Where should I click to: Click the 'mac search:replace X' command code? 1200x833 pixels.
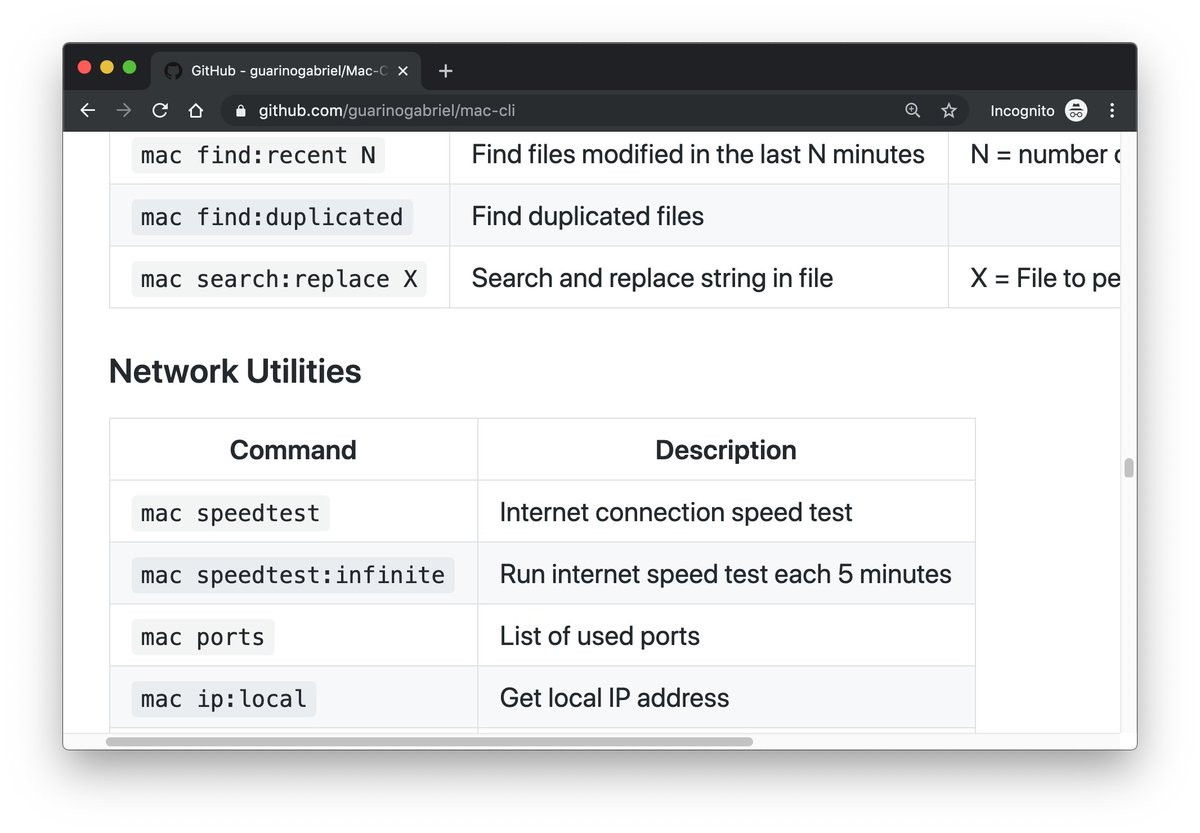click(279, 279)
